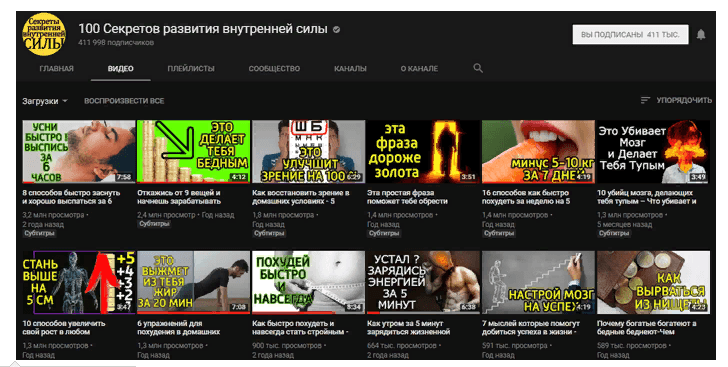Click title 'Как восстановить зрение в домашних условиях'
This screenshot has width=728, height=367.
coord(300,197)
